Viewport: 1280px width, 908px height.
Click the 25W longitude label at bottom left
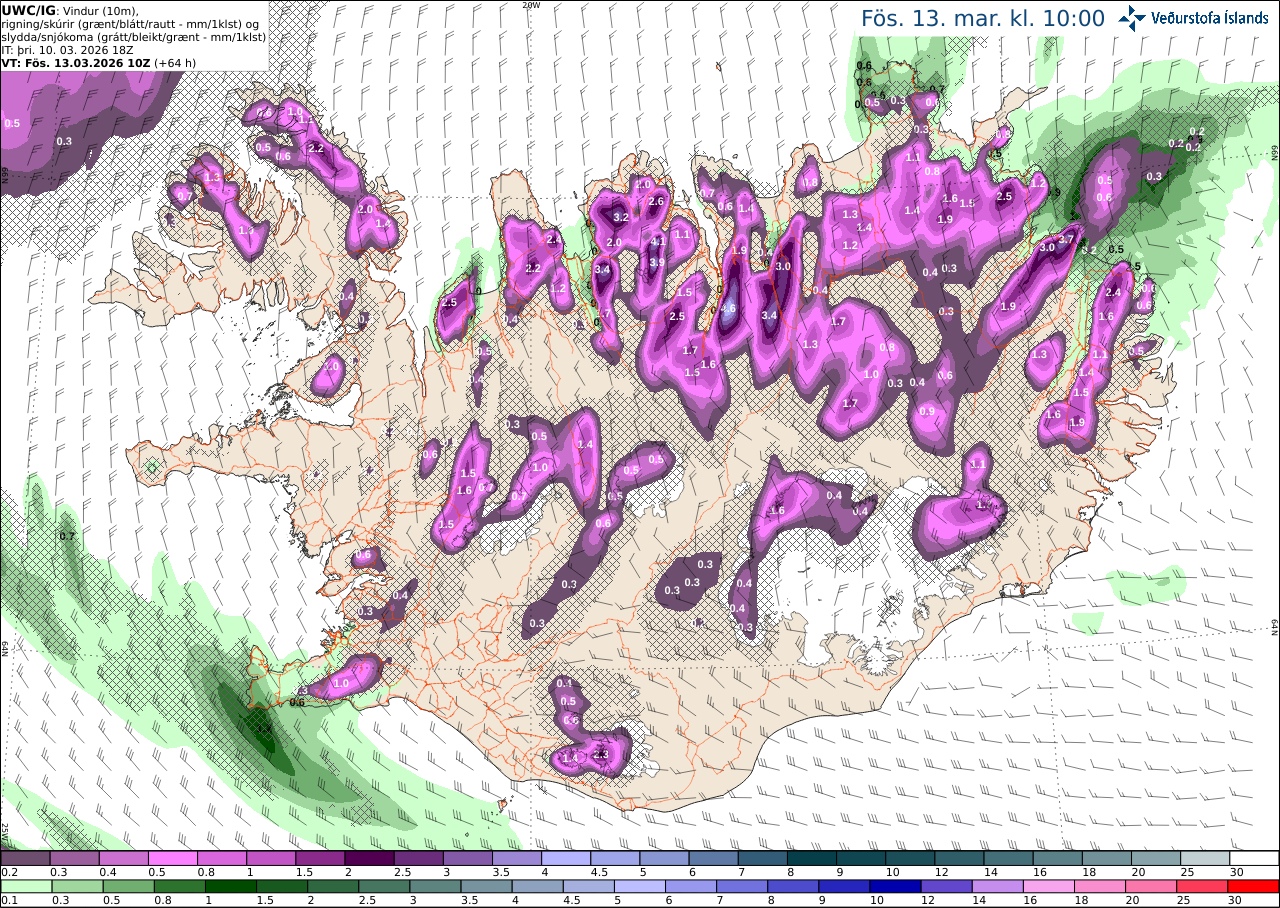(5, 832)
